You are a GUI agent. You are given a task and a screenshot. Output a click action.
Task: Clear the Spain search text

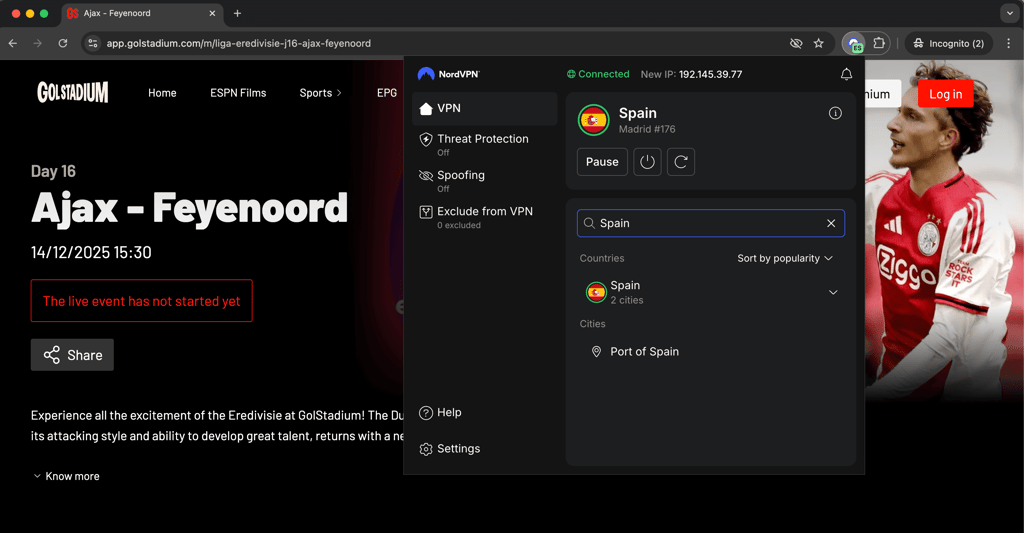(831, 223)
